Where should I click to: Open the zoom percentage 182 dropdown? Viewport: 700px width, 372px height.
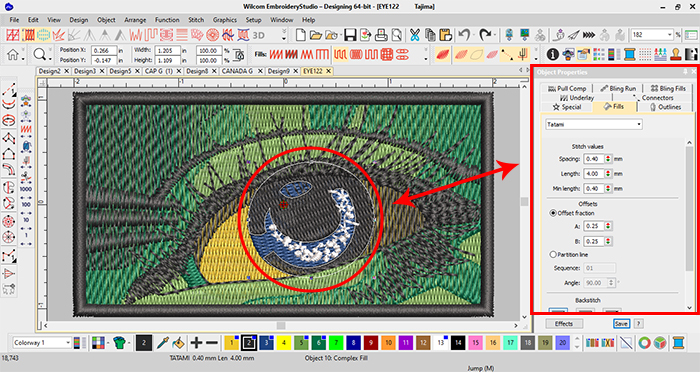(670, 34)
